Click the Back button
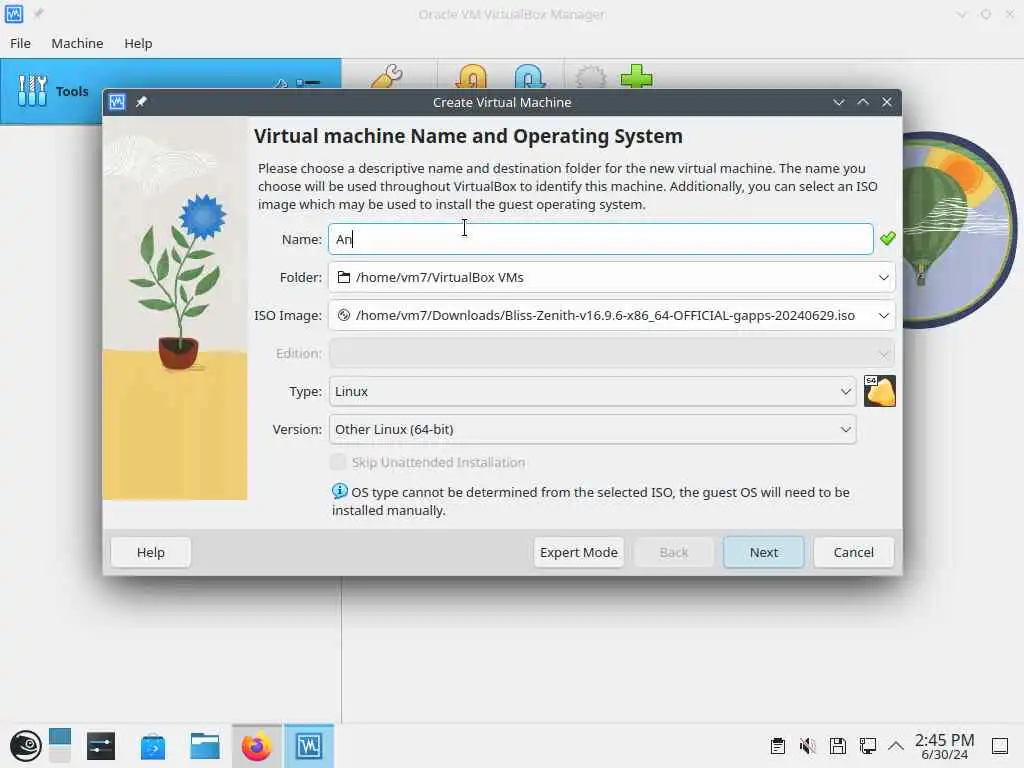The width and height of the screenshot is (1024, 768). coord(673,552)
